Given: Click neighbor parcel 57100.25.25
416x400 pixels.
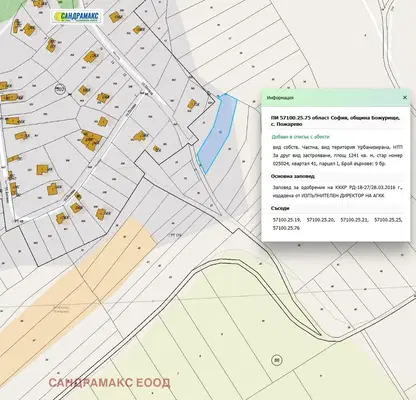Looking at the screenshot, I should pos(388,220).
